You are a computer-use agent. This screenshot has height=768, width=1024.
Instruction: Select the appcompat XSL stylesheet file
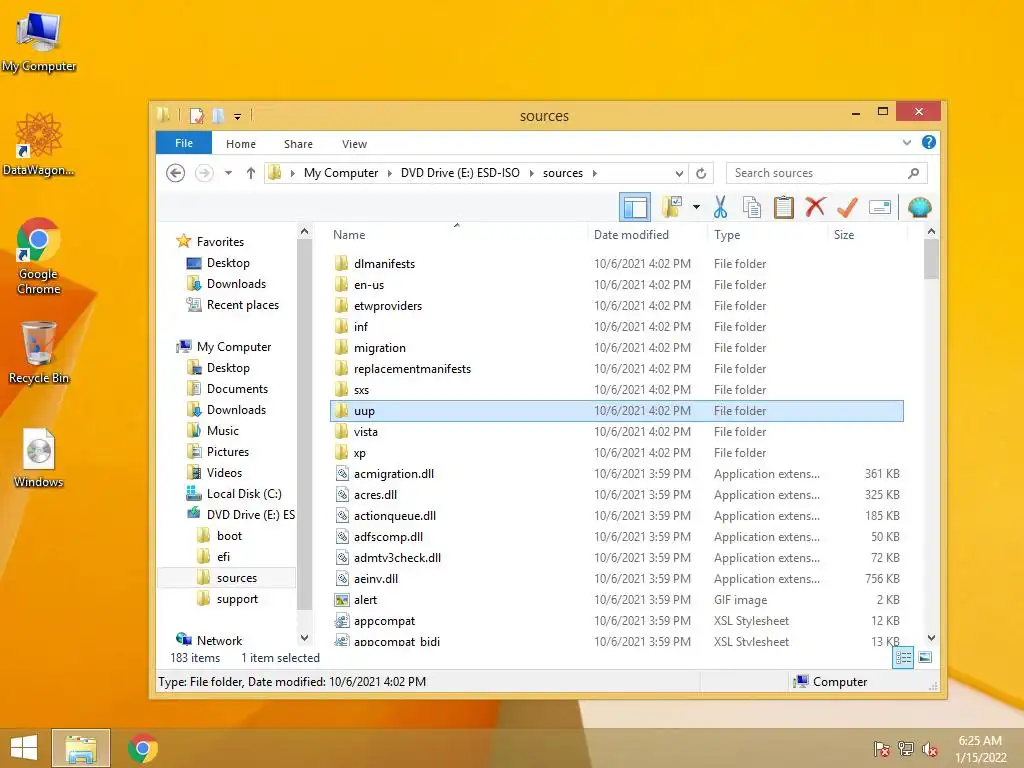coord(384,621)
